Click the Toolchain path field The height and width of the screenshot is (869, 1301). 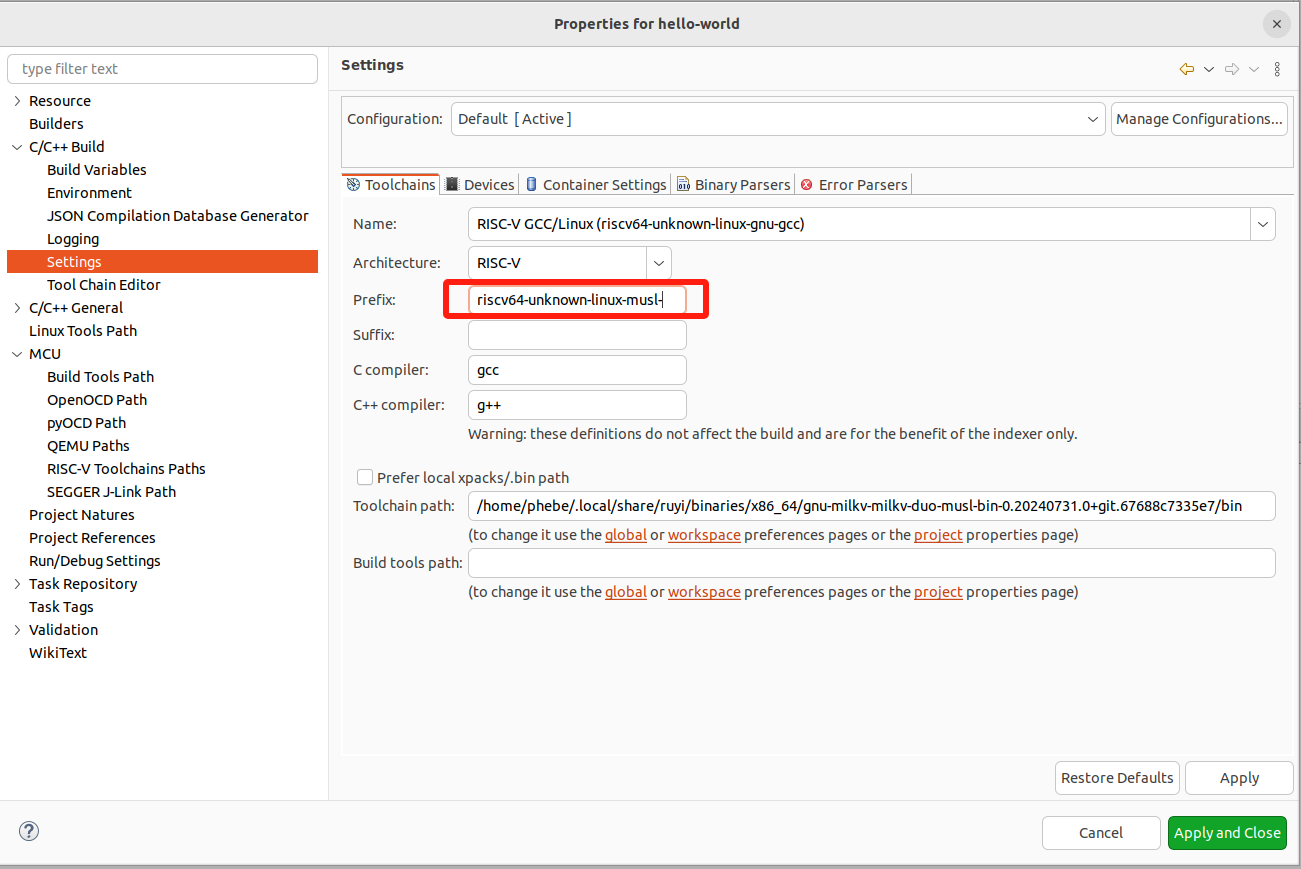coord(872,506)
